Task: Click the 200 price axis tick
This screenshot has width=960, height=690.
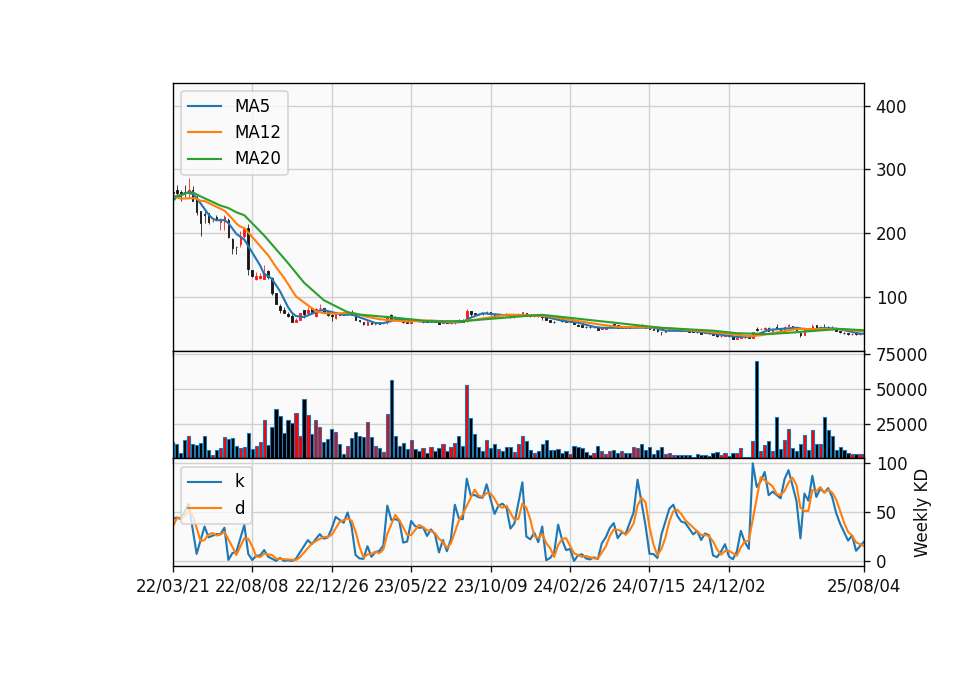Action: click(x=891, y=234)
